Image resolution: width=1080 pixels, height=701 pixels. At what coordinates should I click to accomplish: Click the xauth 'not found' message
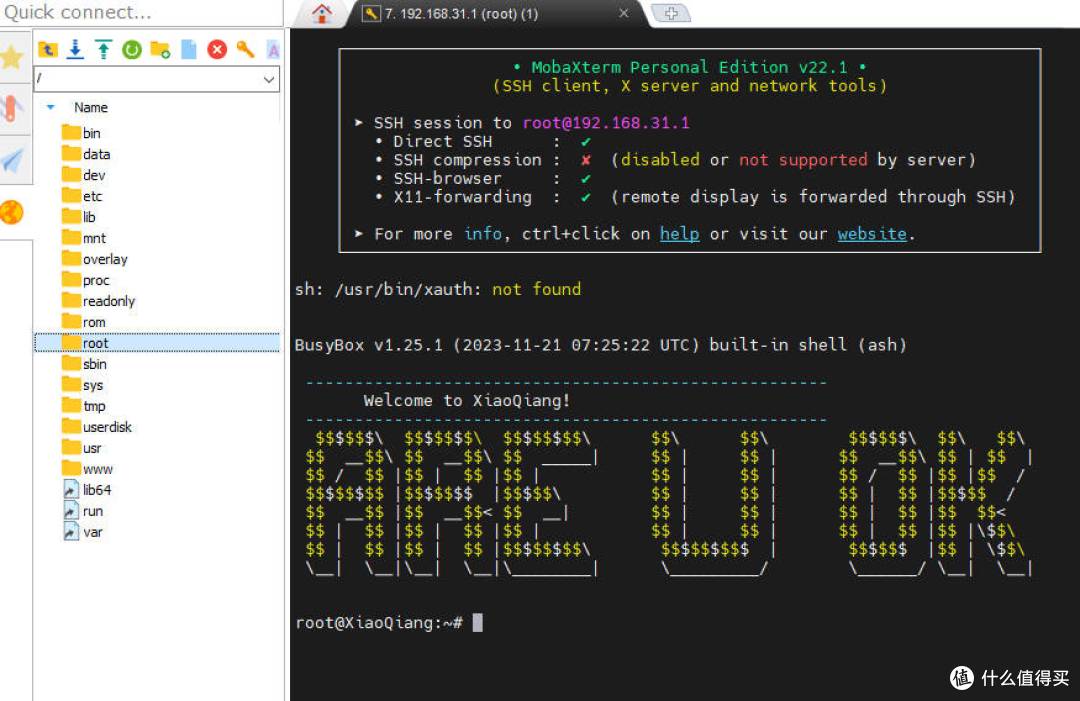click(x=536, y=289)
